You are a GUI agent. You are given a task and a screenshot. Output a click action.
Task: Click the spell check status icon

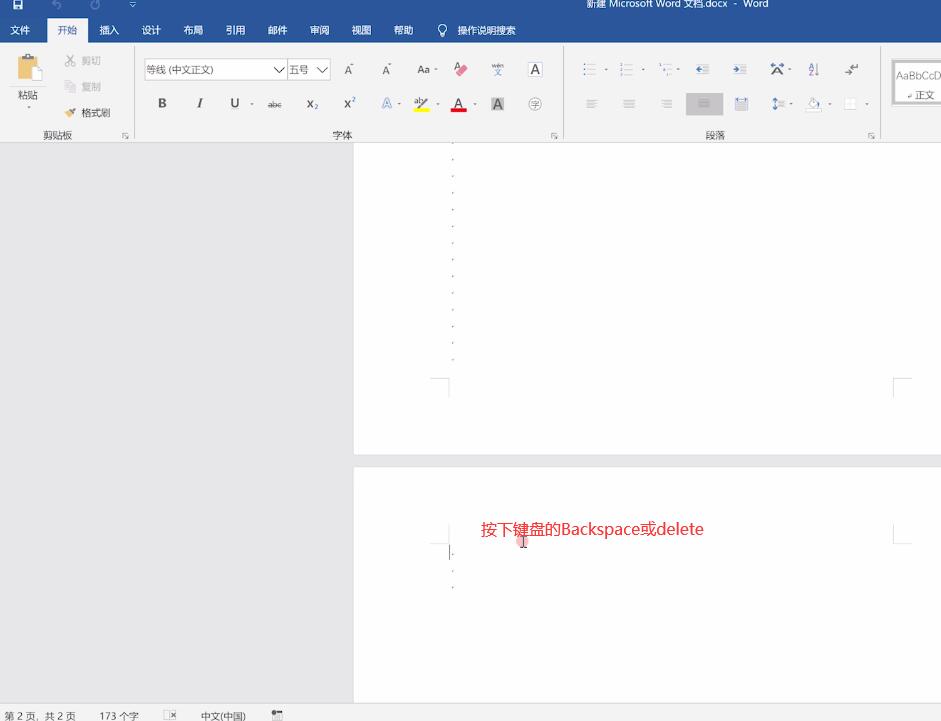[x=170, y=715]
